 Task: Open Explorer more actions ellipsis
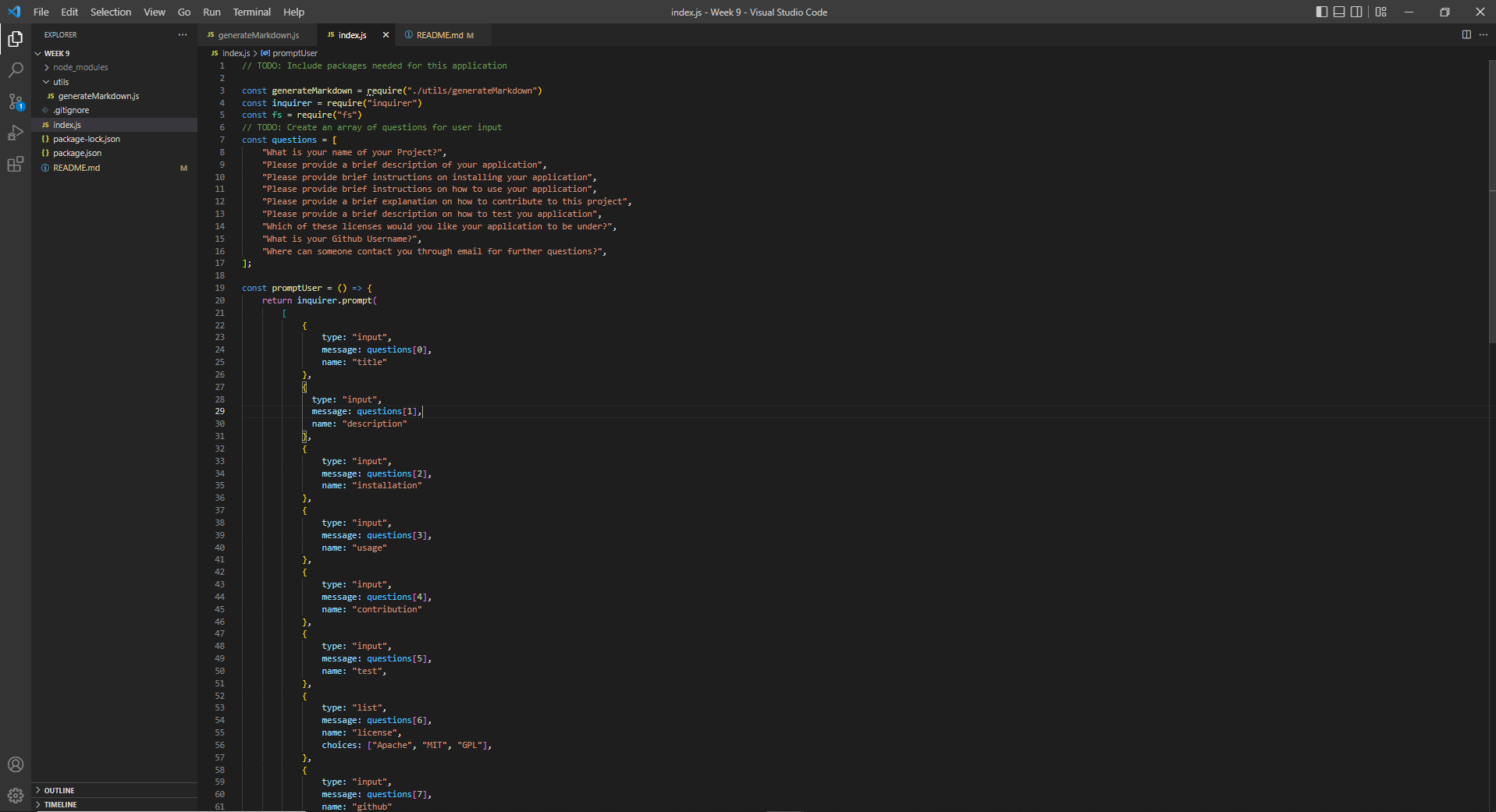tap(182, 34)
